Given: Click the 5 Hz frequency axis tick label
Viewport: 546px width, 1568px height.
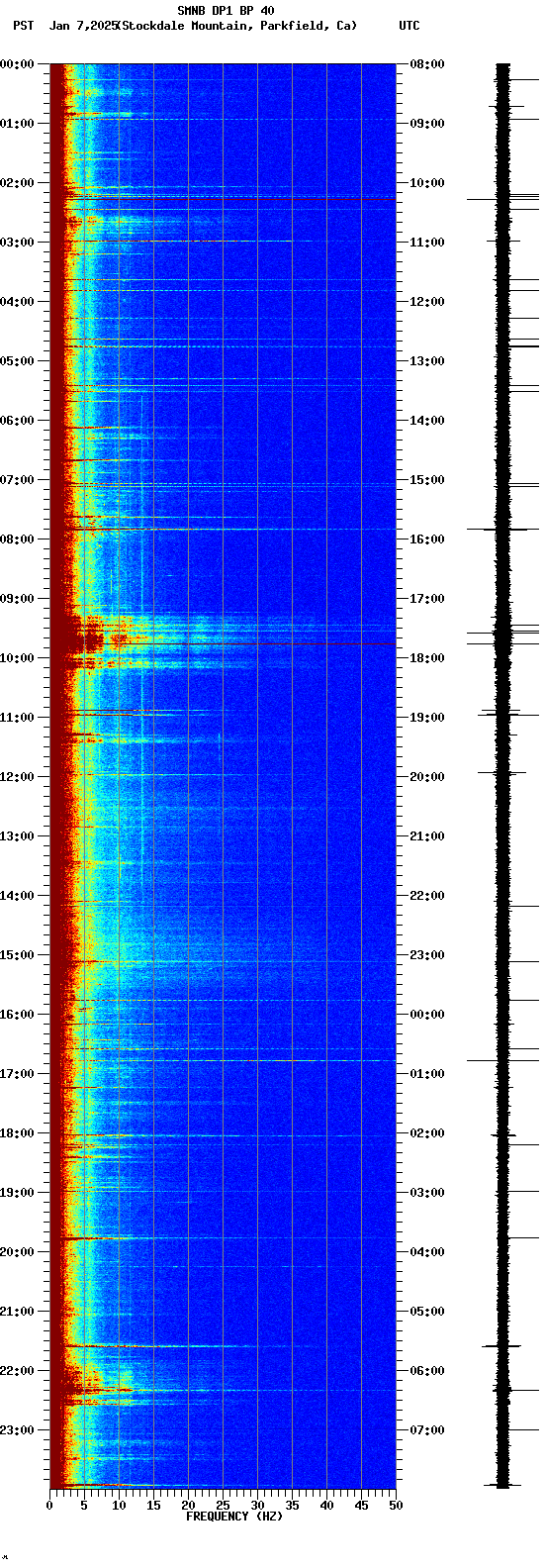Looking at the screenshot, I should point(84,1506).
